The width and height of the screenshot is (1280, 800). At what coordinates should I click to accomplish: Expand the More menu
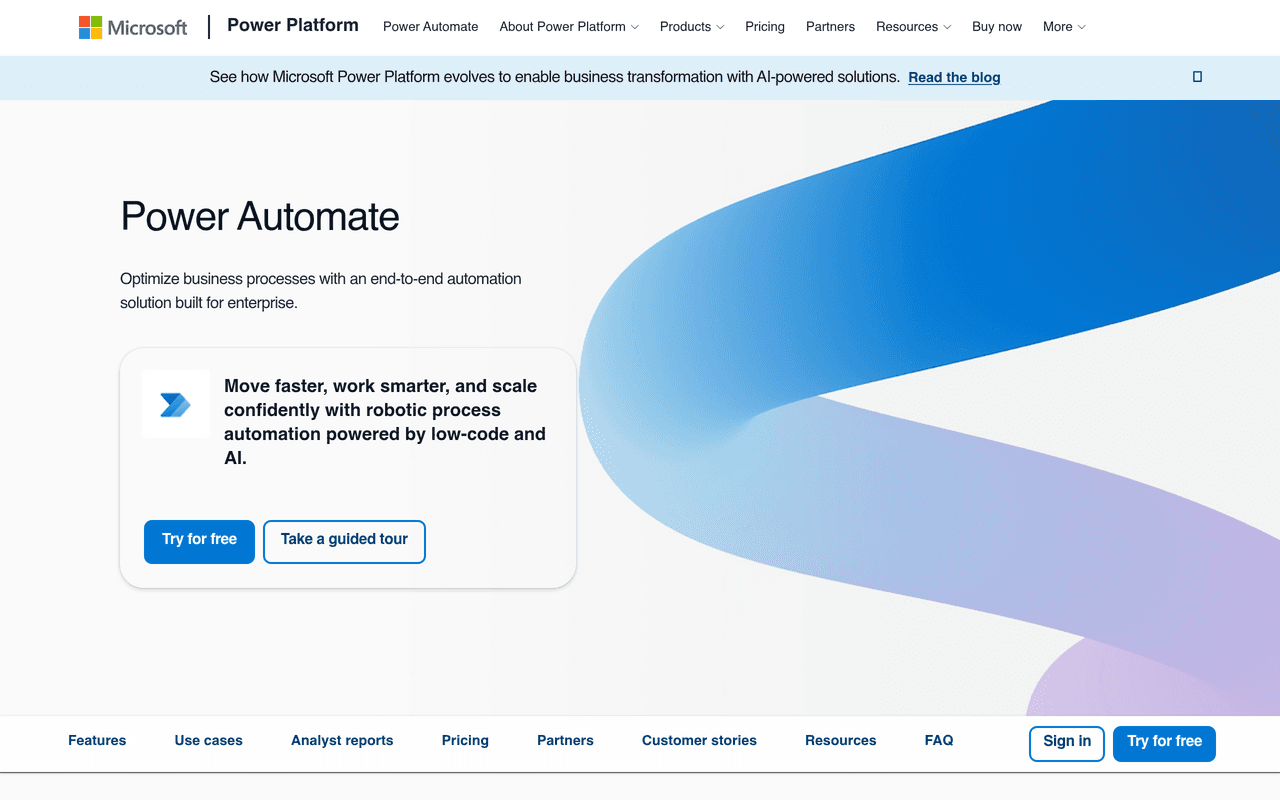[x=1064, y=27]
